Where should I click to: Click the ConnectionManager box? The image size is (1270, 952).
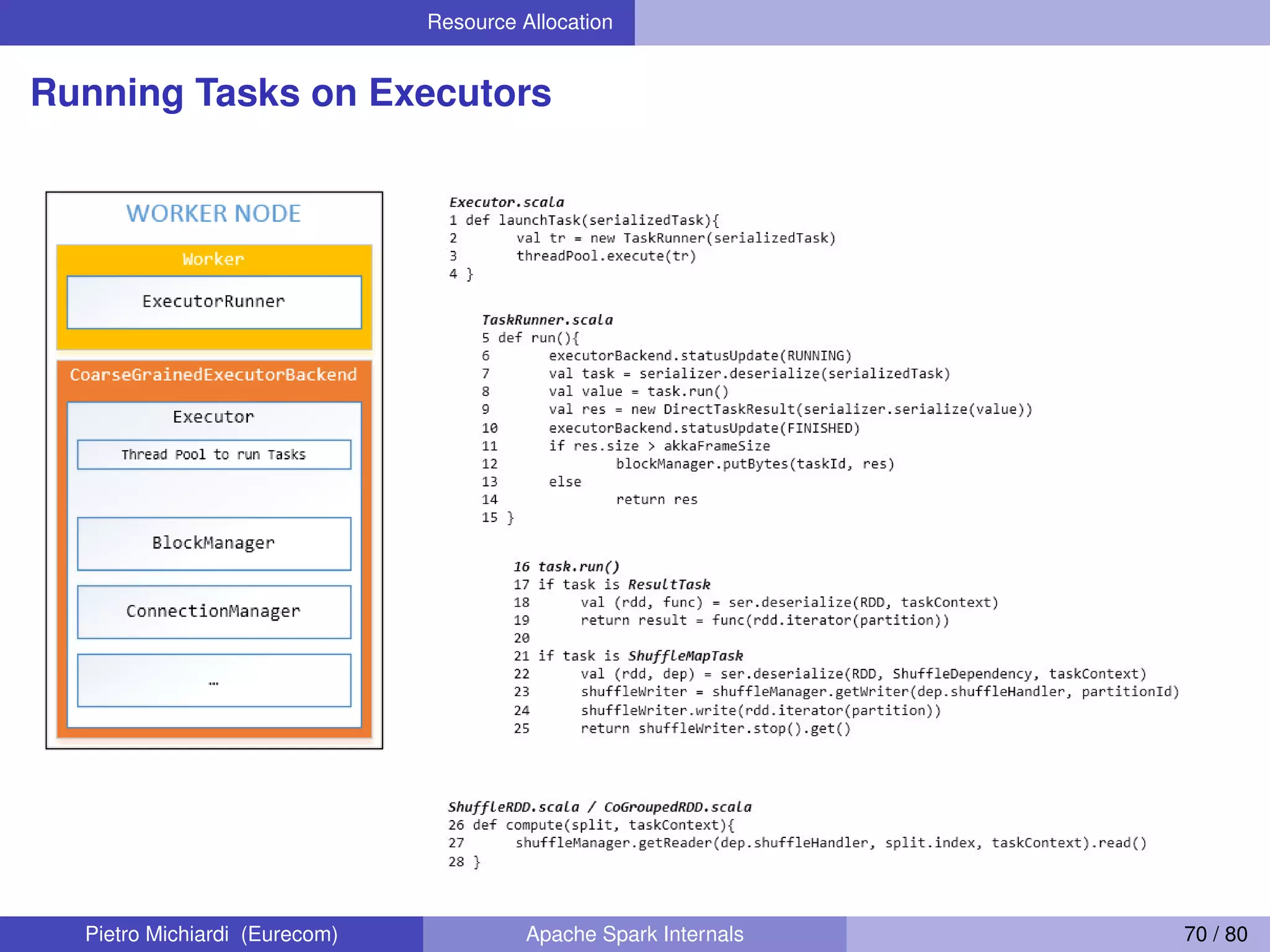click(x=213, y=612)
